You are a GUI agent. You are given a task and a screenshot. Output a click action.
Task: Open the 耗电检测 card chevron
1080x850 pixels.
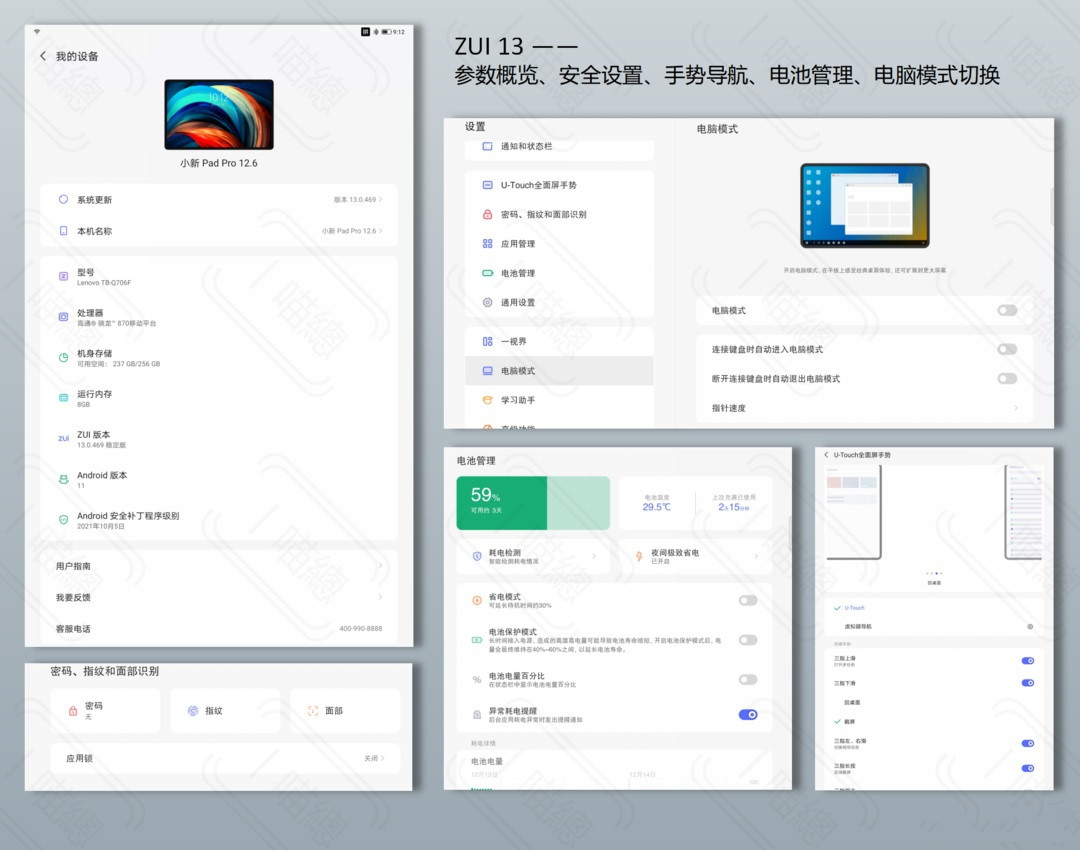tap(594, 556)
